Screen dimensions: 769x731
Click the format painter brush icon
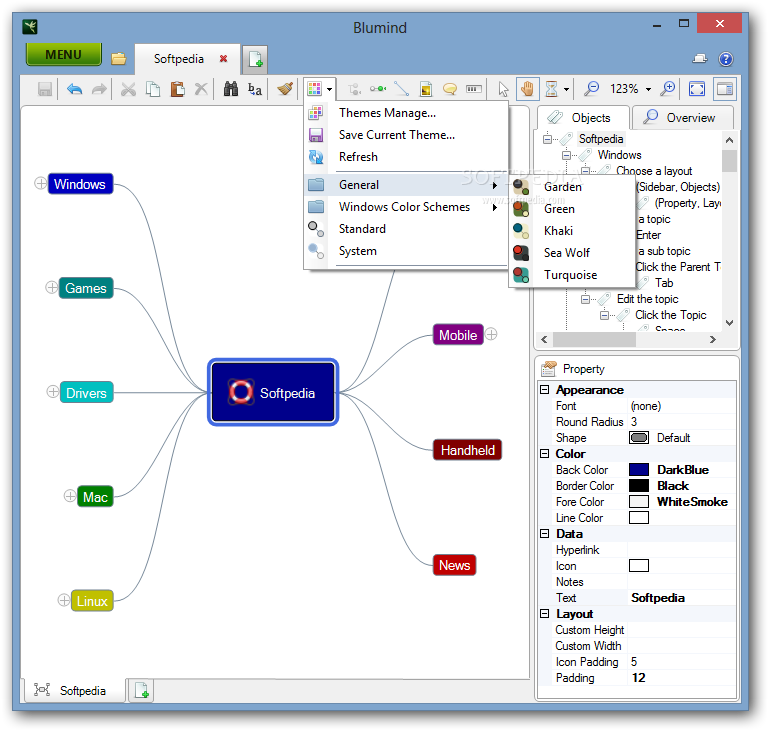284,89
